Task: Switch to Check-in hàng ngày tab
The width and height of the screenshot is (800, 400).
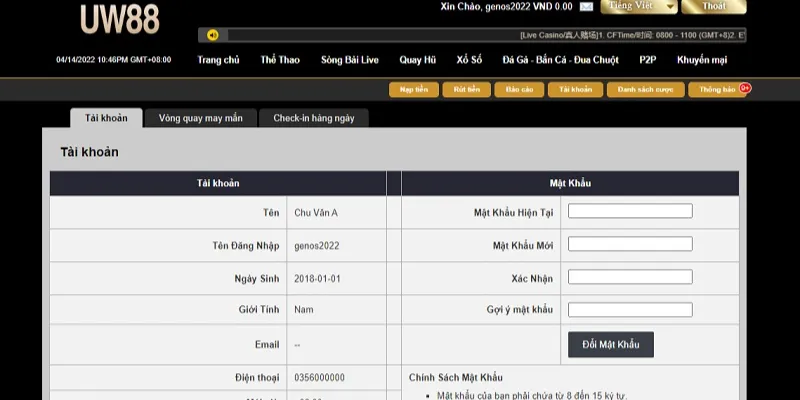Action: tap(313, 118)
